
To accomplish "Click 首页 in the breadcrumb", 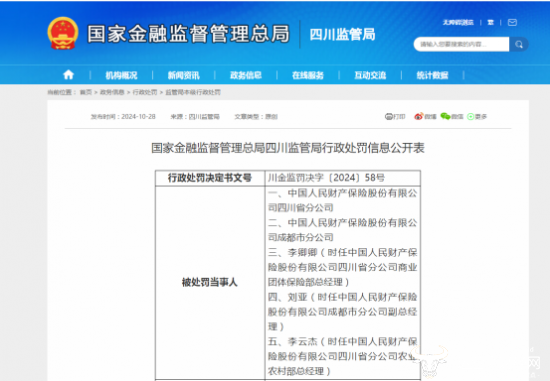I will (x=86, y=92).
